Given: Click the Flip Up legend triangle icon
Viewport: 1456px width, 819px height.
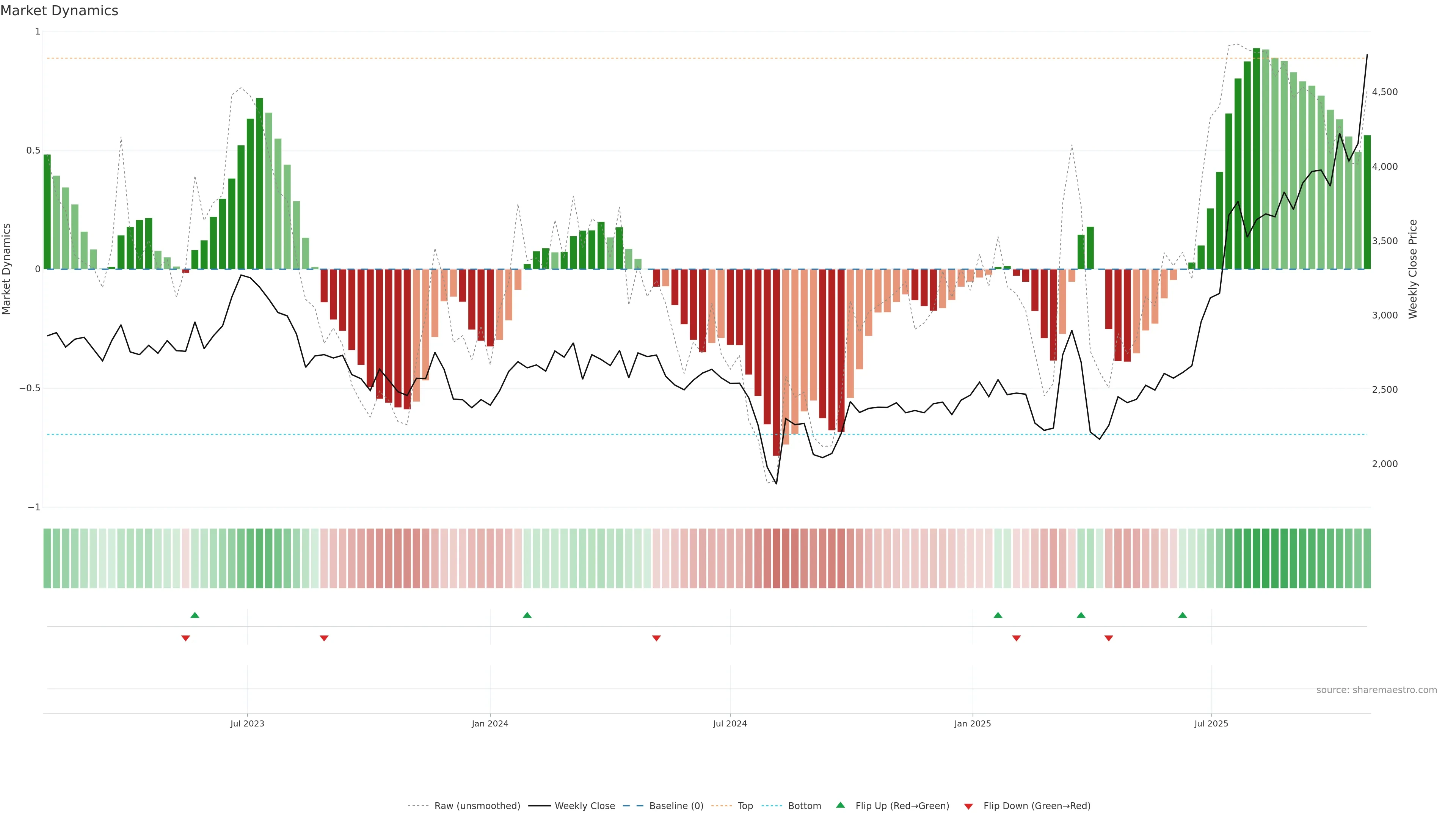Looking at the screenshot, I should (x=841, y=805).
